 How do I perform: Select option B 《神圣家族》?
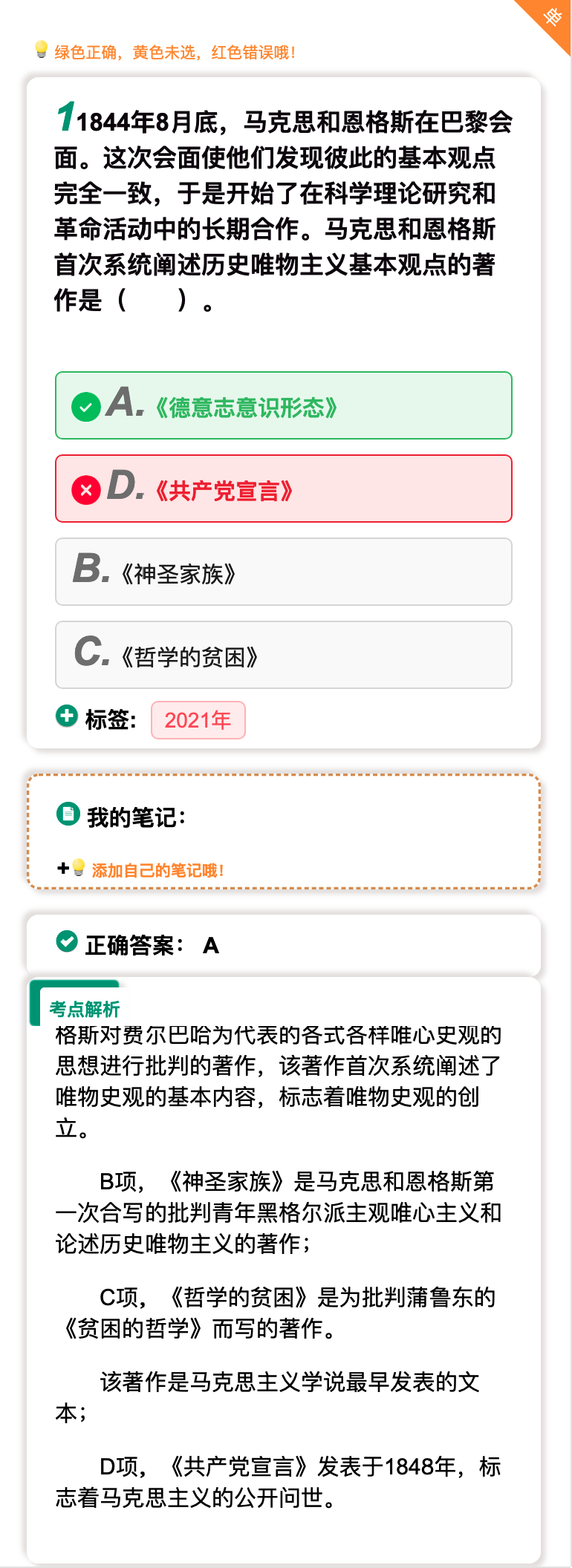284,572
